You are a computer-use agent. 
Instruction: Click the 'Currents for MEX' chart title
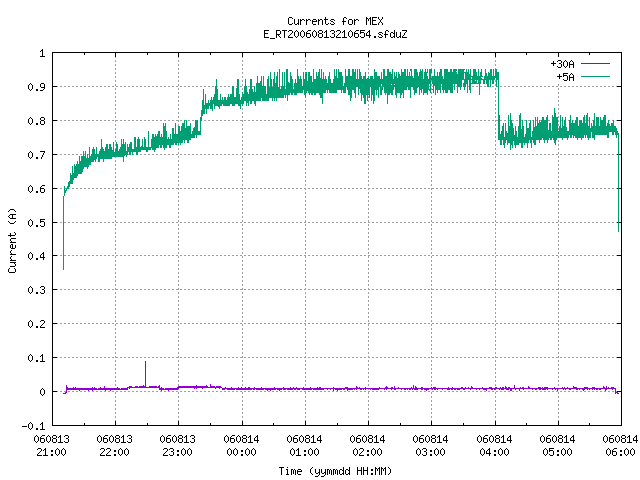tap(335, 21)
